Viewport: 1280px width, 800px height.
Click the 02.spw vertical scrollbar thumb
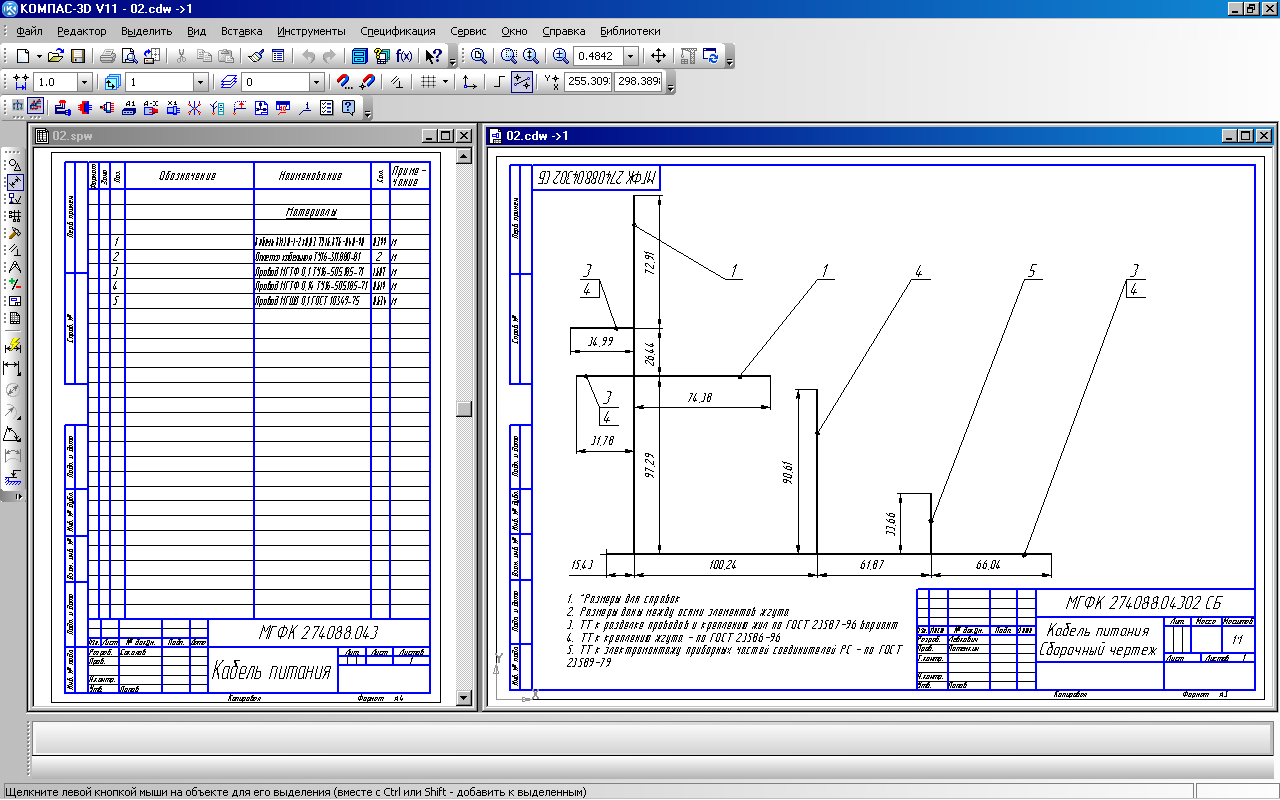(x=462, y=408)
